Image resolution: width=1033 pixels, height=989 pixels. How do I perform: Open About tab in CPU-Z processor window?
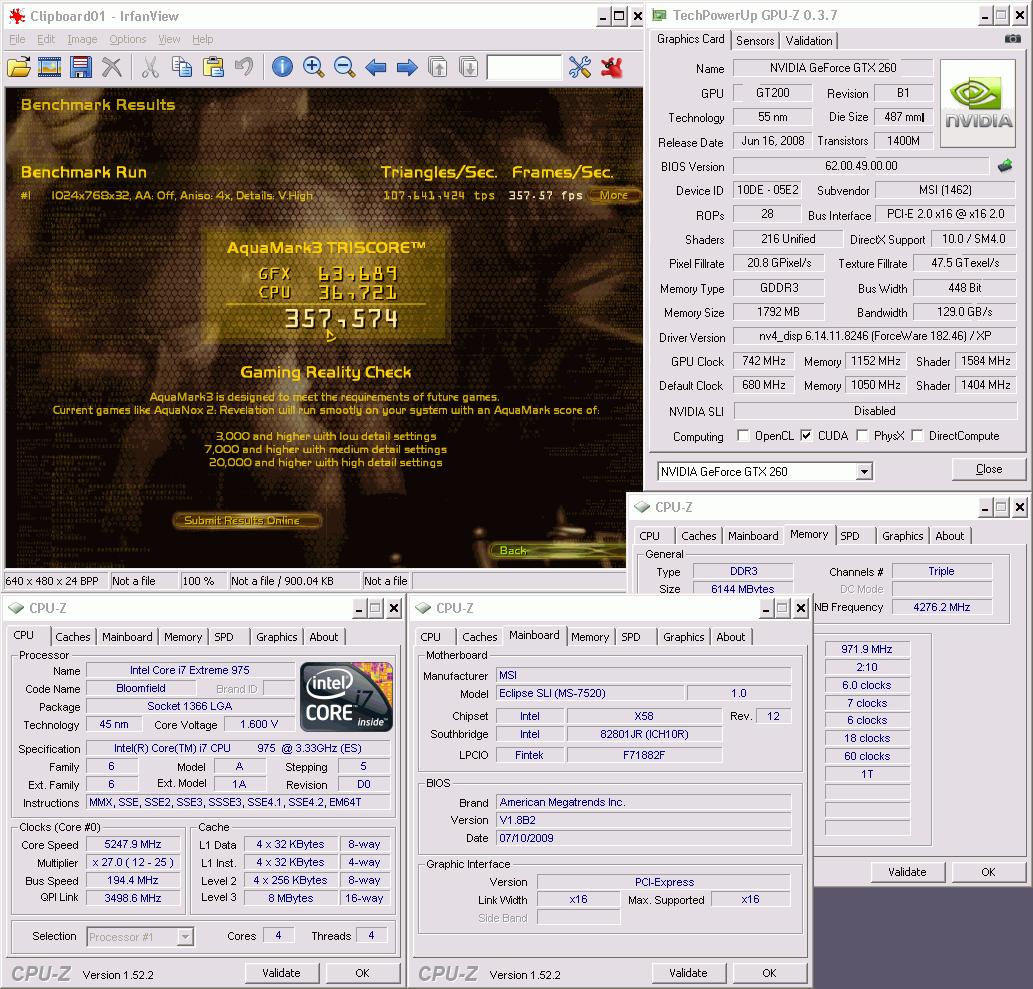pyautogui.click(x=323, y=637)
